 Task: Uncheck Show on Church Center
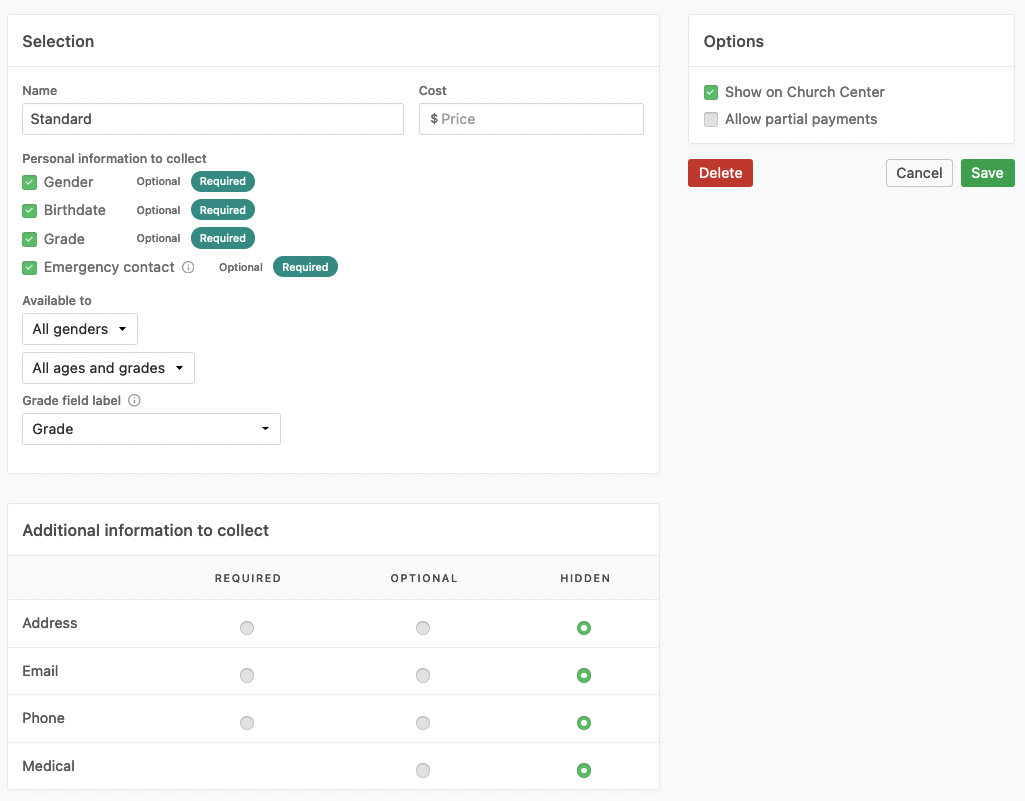coord(711,92)
